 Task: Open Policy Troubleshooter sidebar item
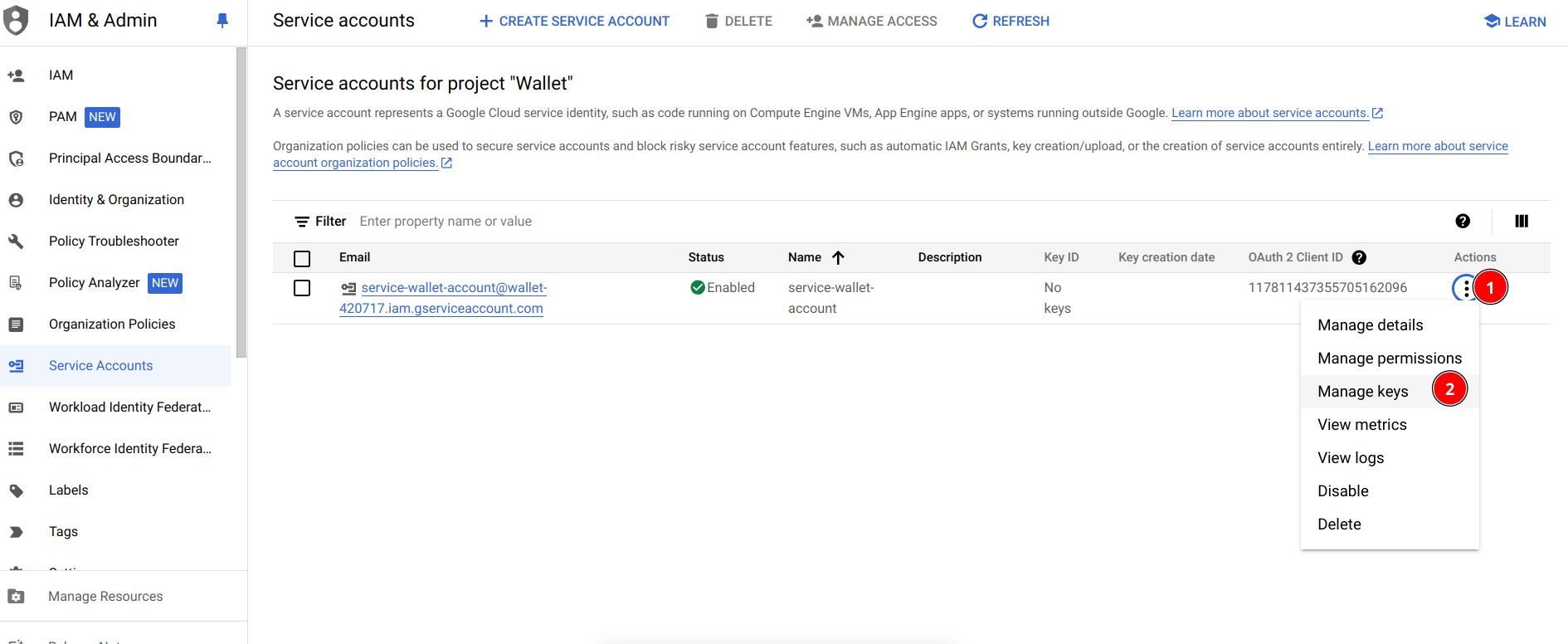tap(115, 242)
